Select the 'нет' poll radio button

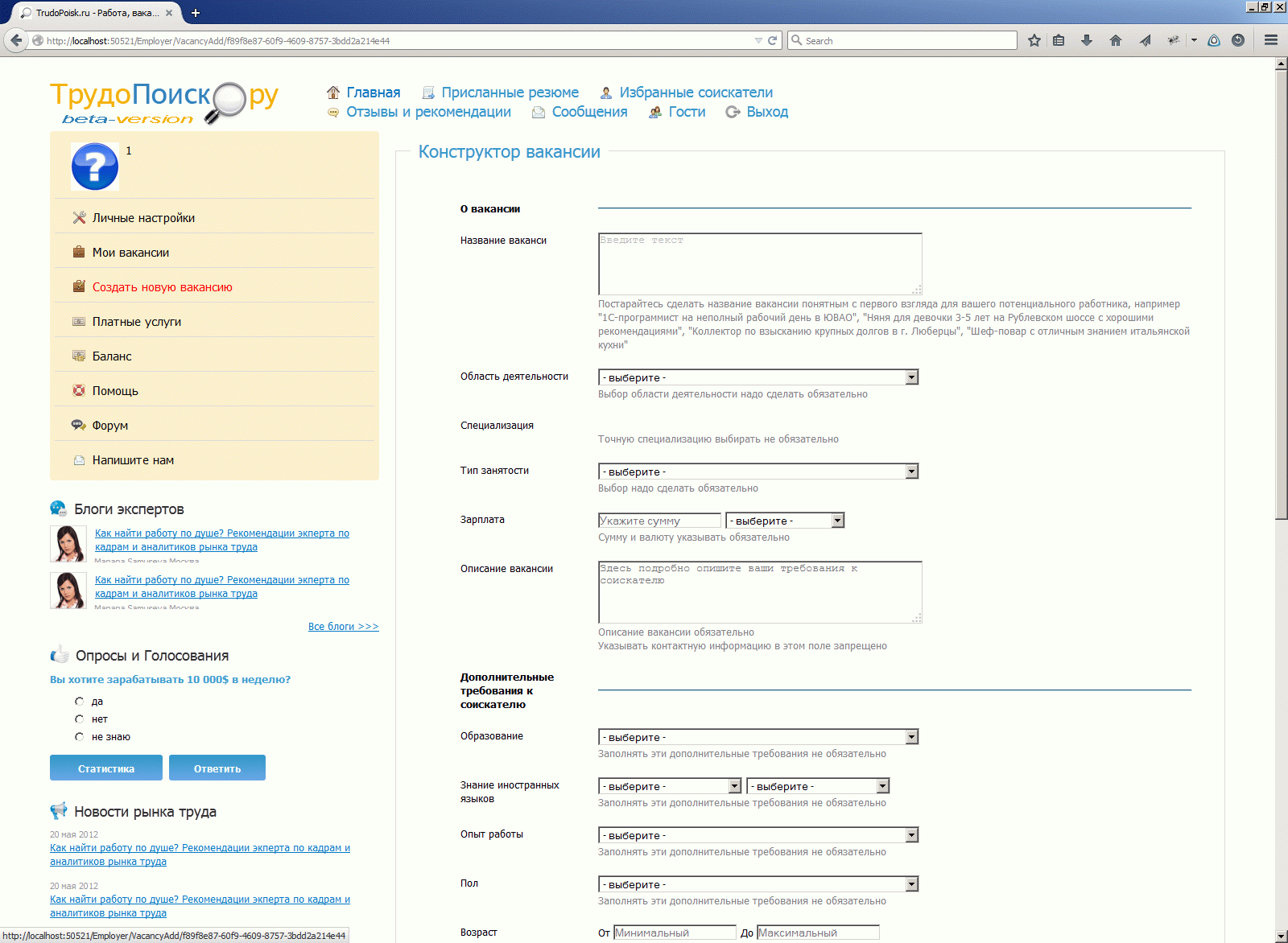79,719
